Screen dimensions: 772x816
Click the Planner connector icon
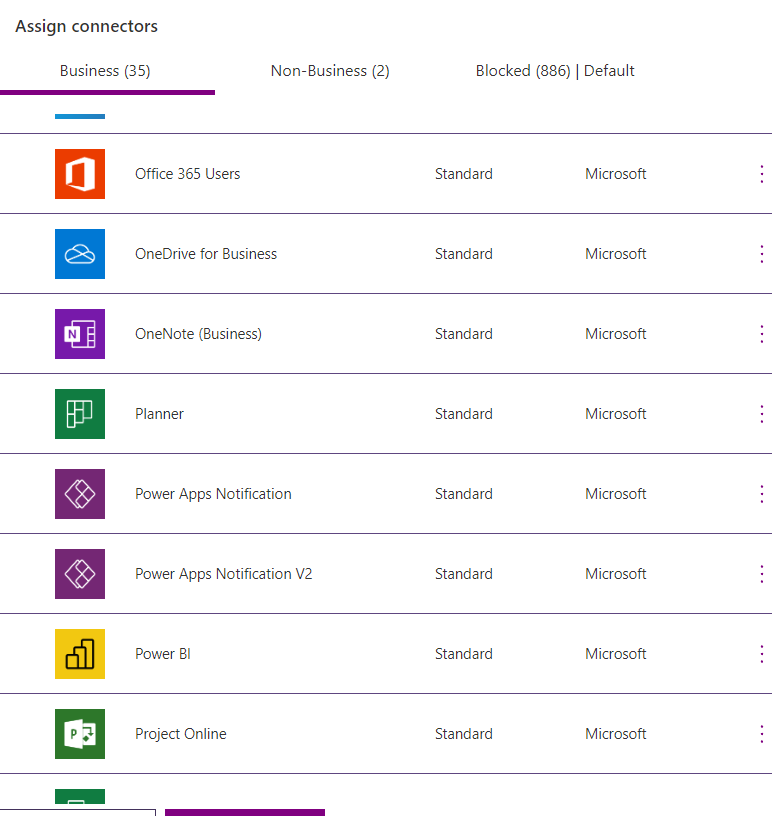(80, 413)
